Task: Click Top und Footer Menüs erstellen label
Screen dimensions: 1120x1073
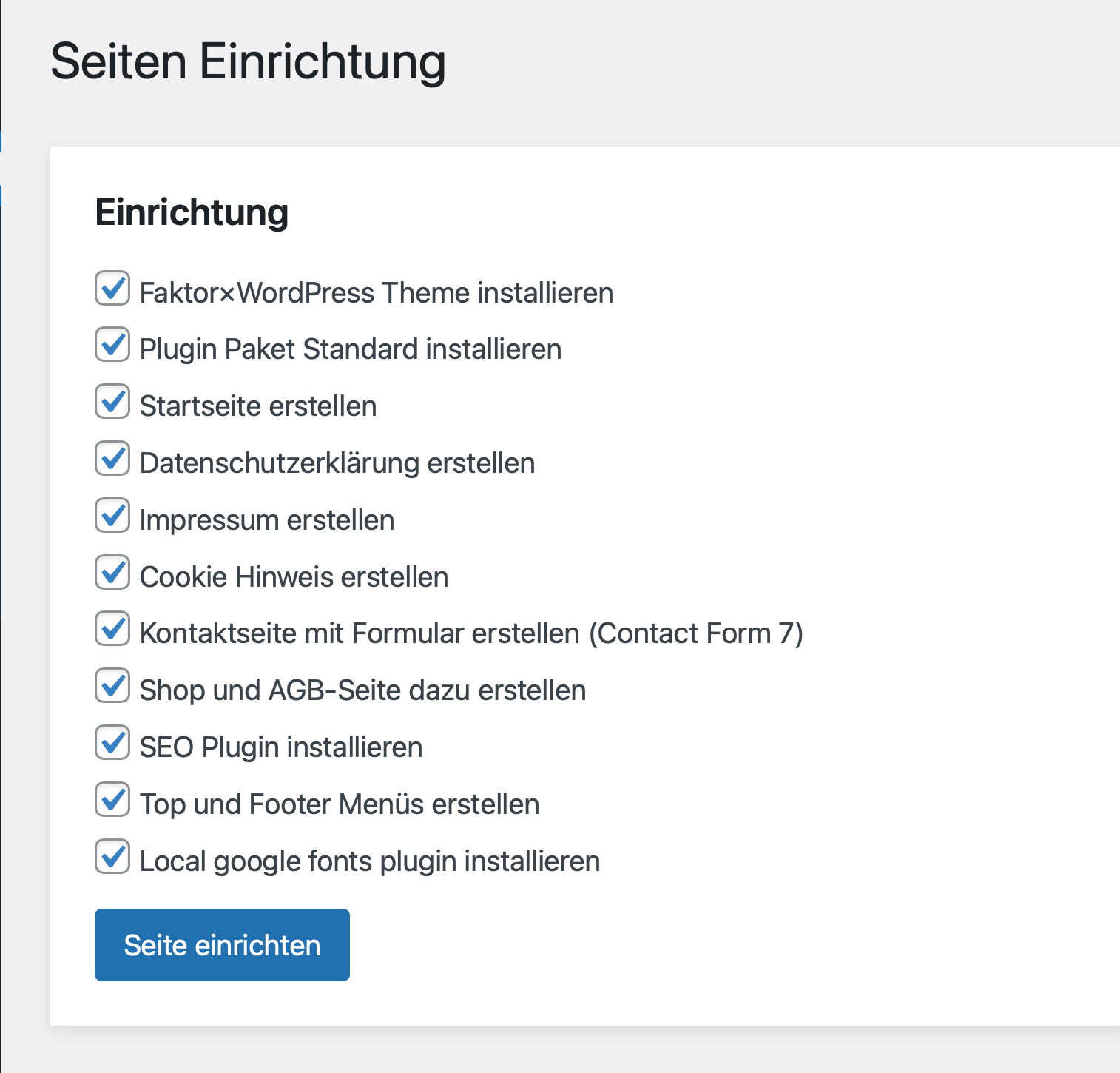Action: 340,804
